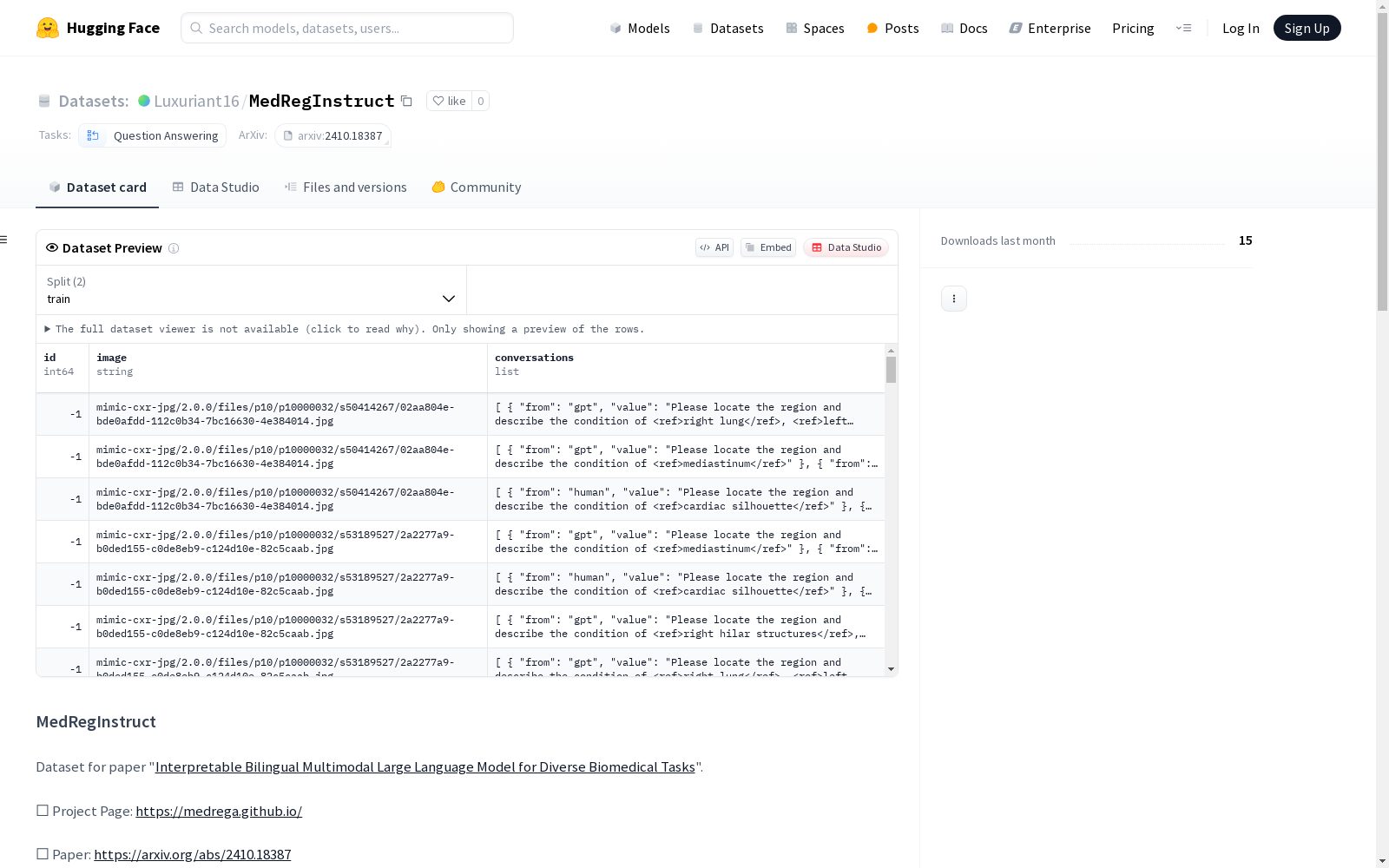Go to the Pricing page
The height and width of the screenshot is (868, 1389).
(x=1133, y=28)
